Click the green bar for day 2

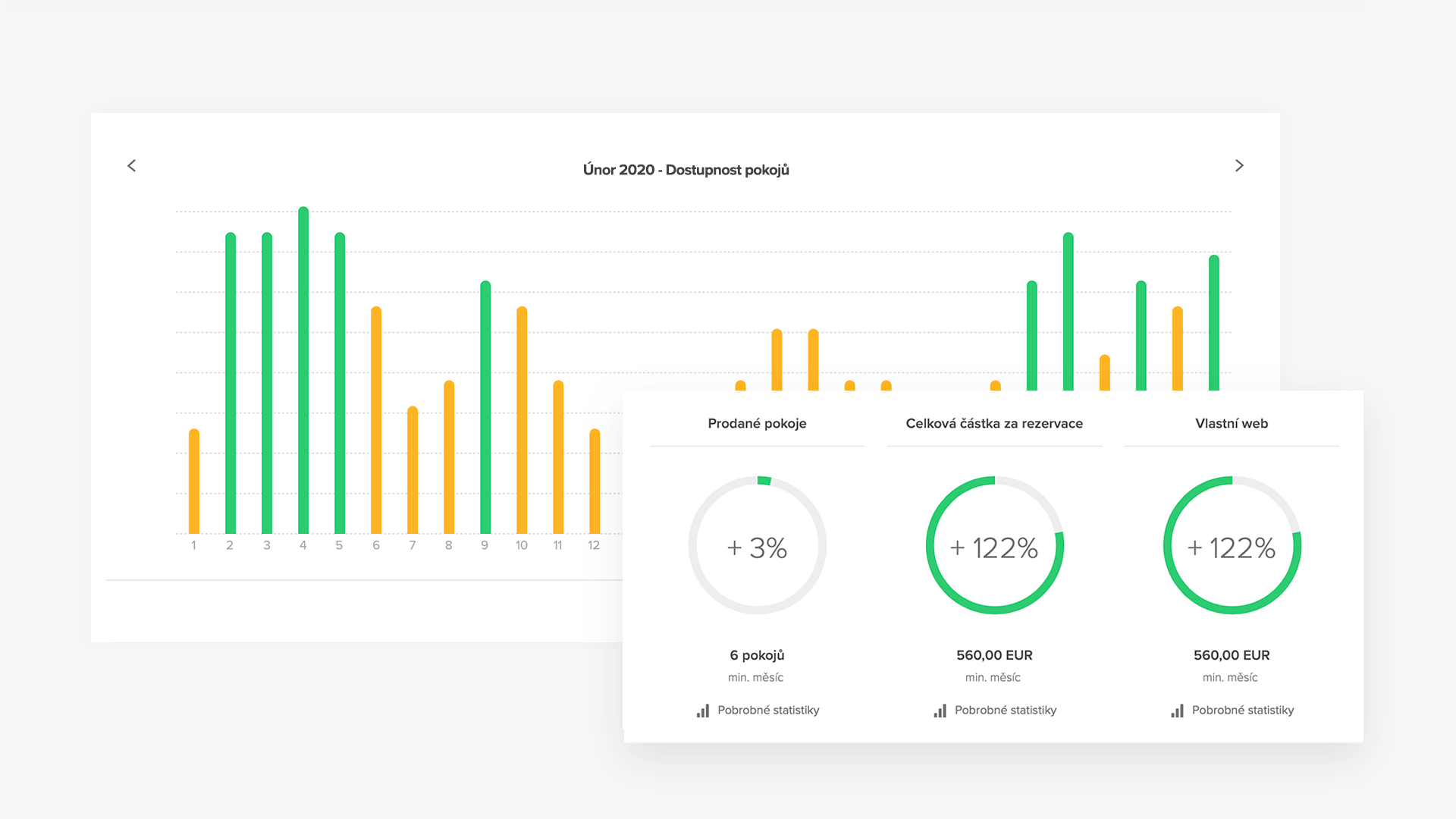(231, 383)
